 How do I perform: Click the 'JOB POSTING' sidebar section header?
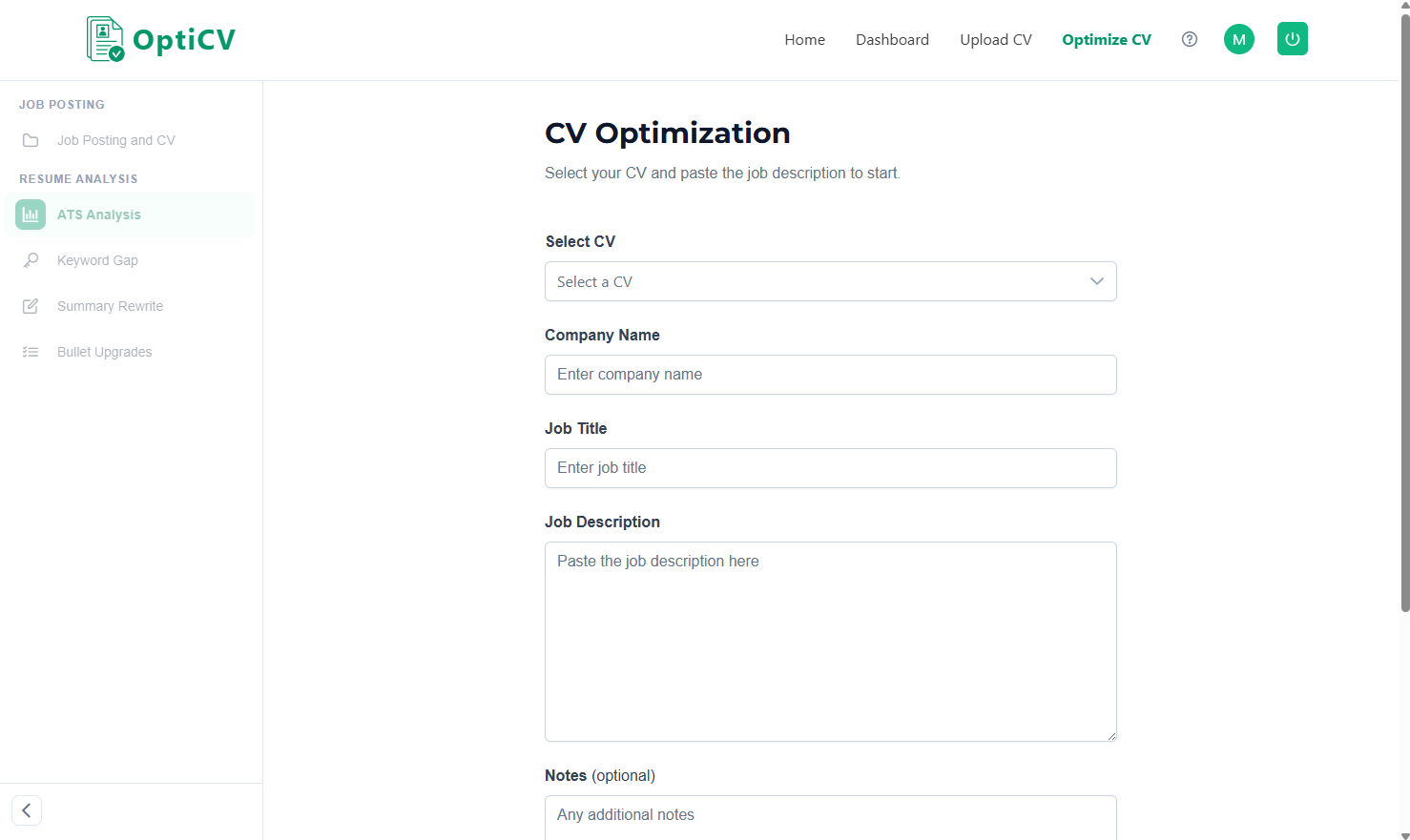[x=62, y=105]
